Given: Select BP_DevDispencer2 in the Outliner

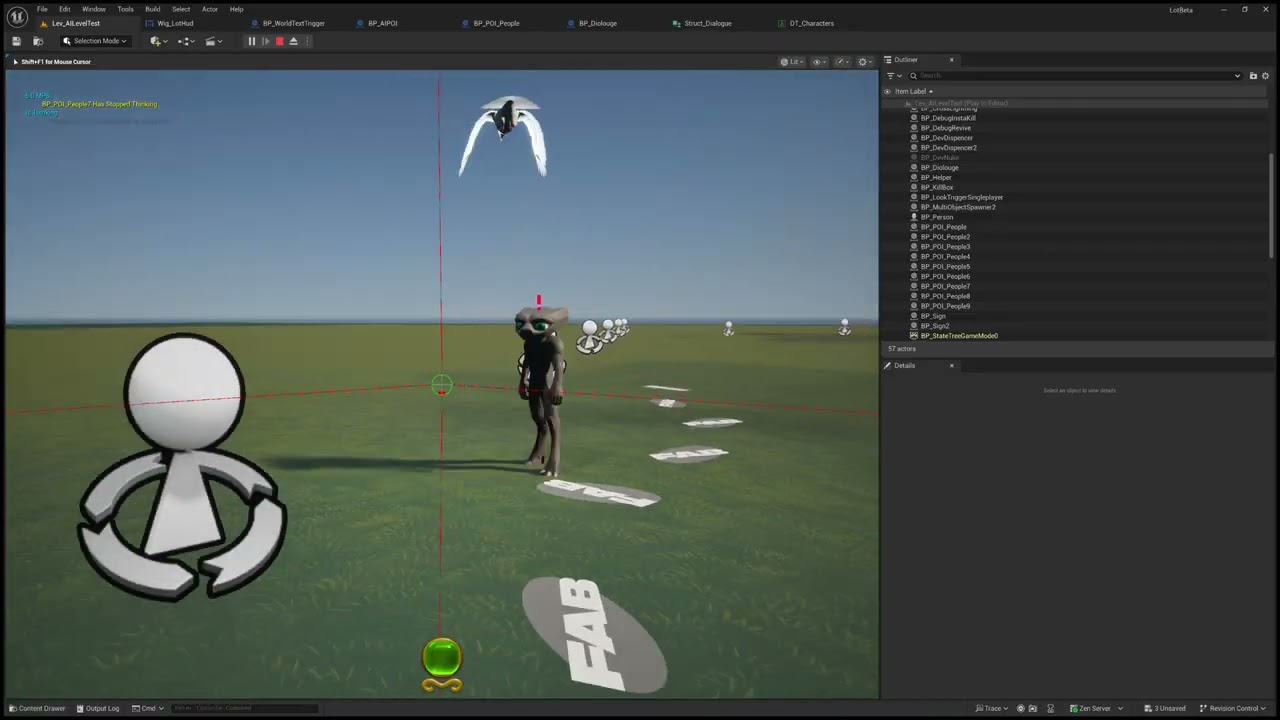Looking at the screenshot, I should point(948,148).
